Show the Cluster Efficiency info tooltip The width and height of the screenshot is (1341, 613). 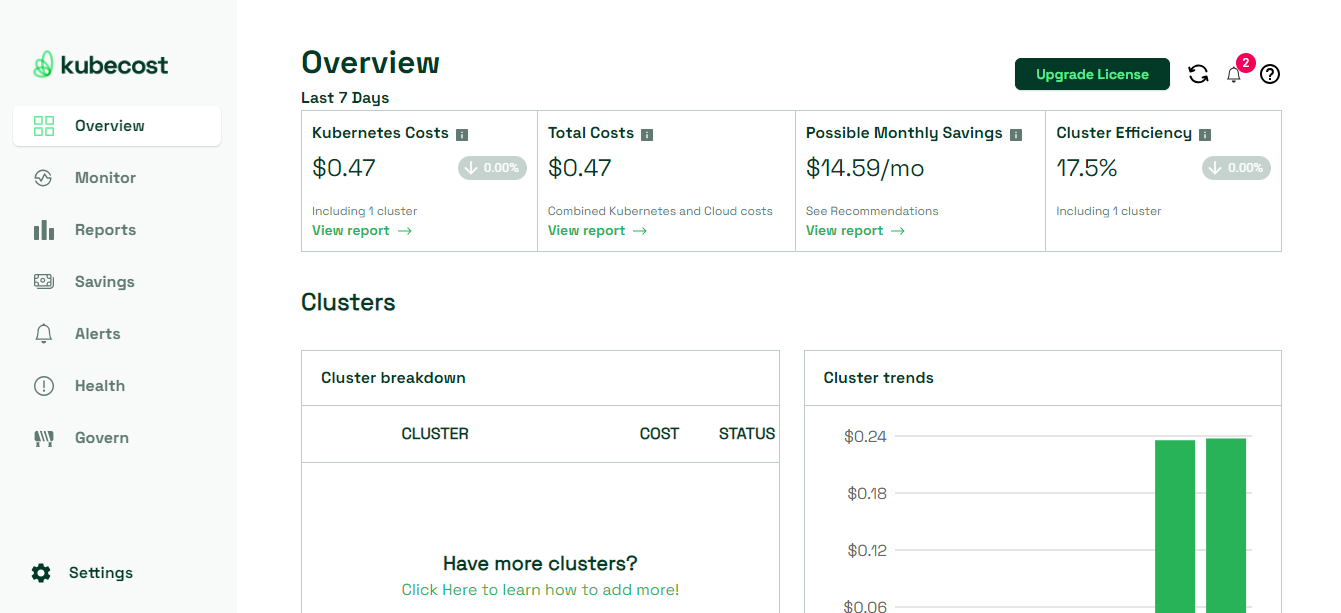1205,133
